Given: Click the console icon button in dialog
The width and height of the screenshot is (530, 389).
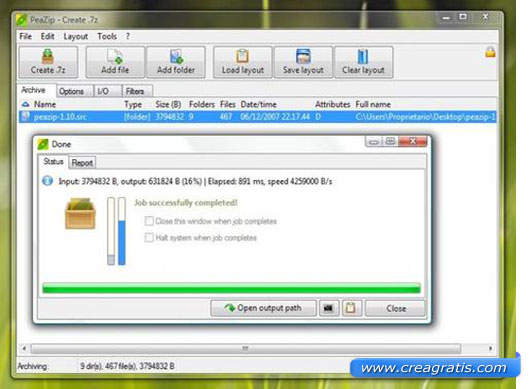Looking at the screenshot, I should point(329,308).
